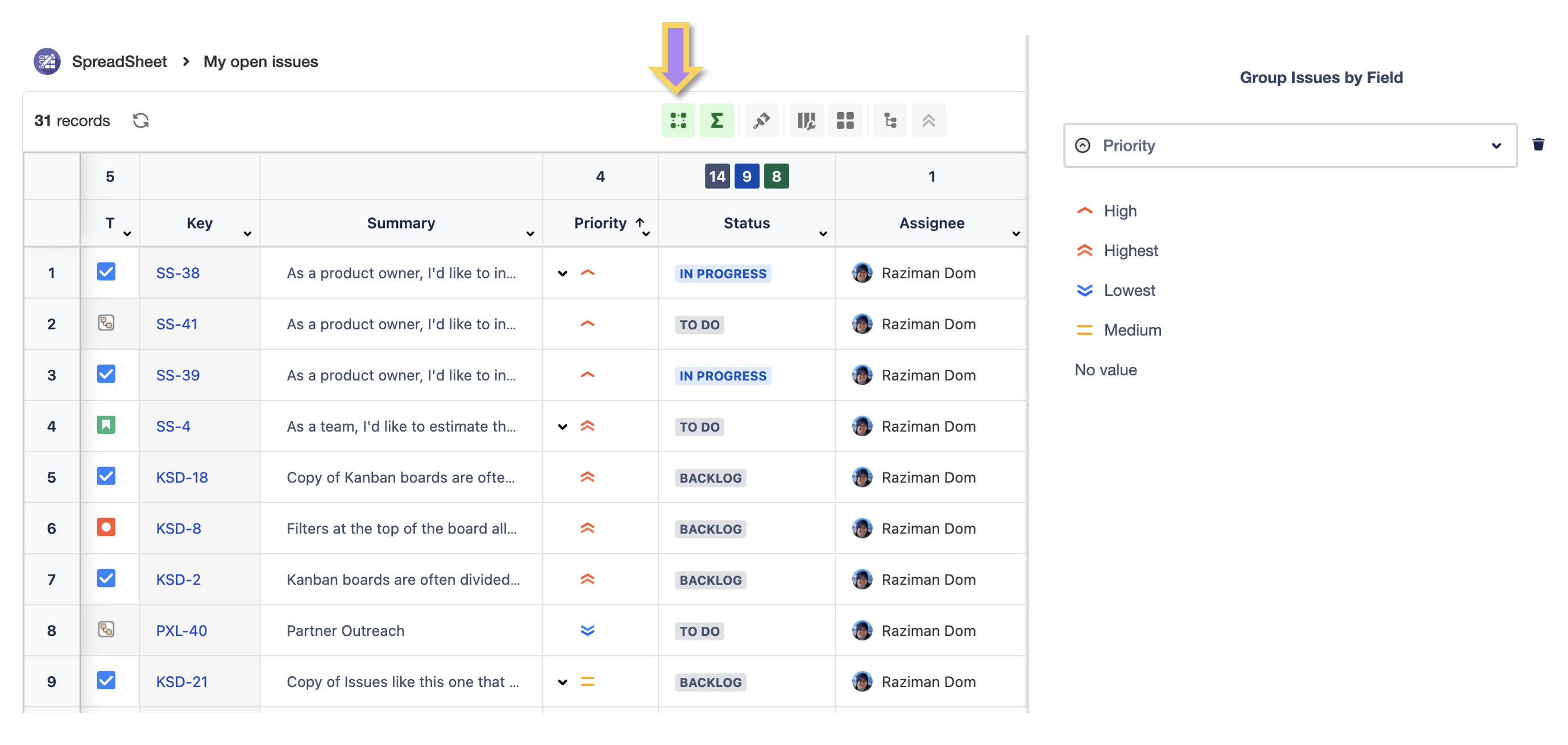Click the story type icon for SS-4
Viewport: 1568px width, 745px height.
click(x=106, y=425)
